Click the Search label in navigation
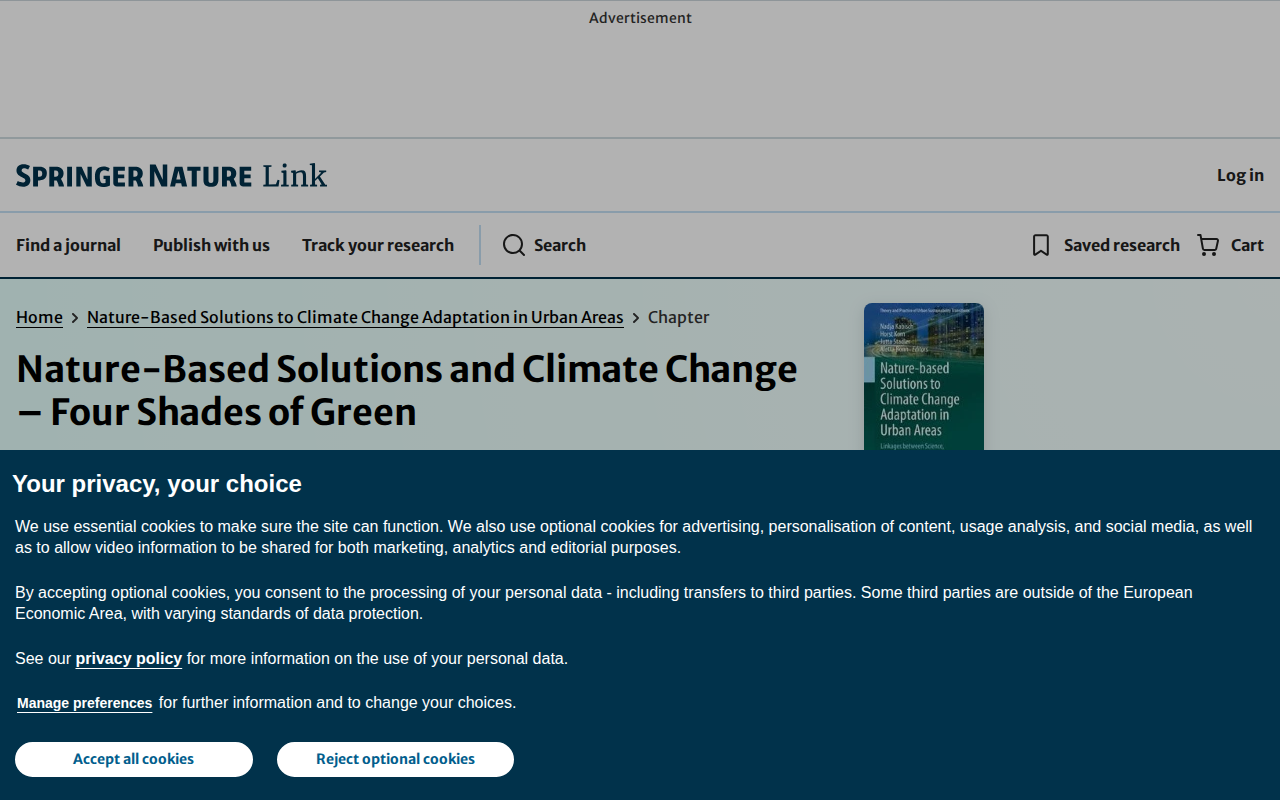1280x800 pixels. [560, 245]
